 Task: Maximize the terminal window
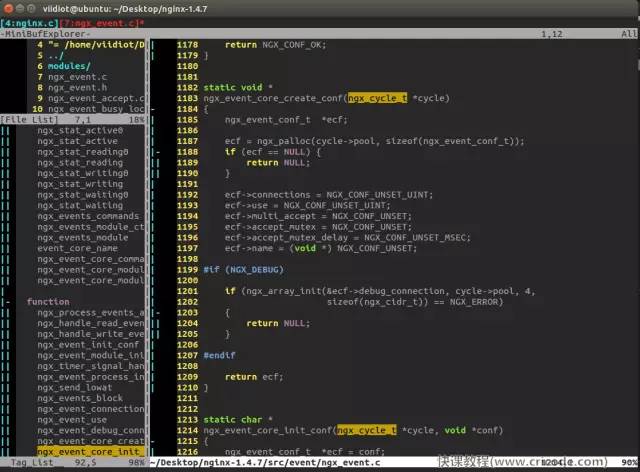pyautogui.click(x=31, y=9)
